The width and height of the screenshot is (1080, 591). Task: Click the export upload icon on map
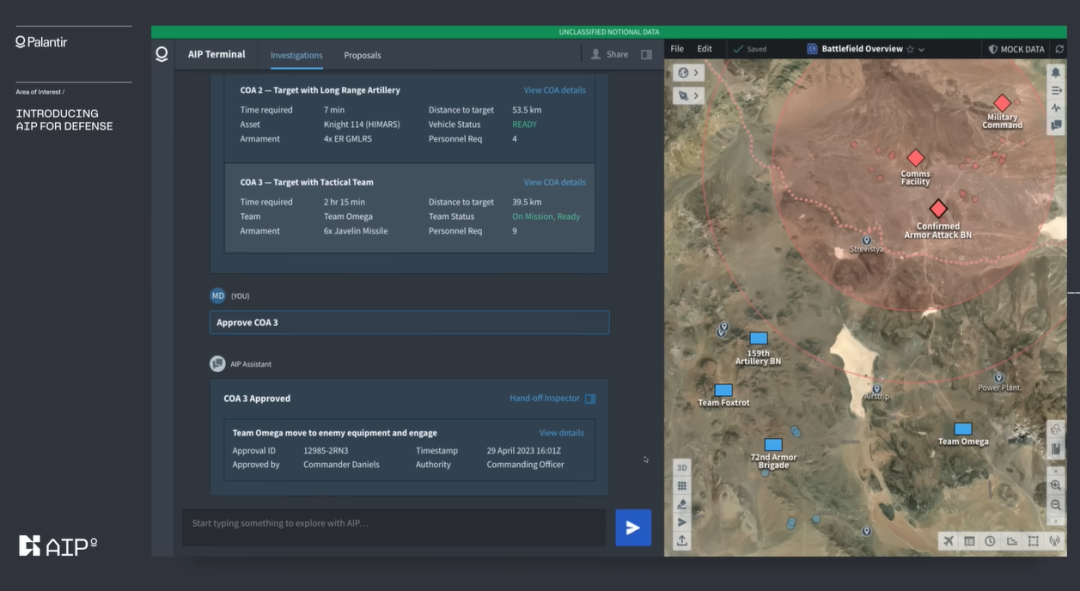tap(682, 540)
